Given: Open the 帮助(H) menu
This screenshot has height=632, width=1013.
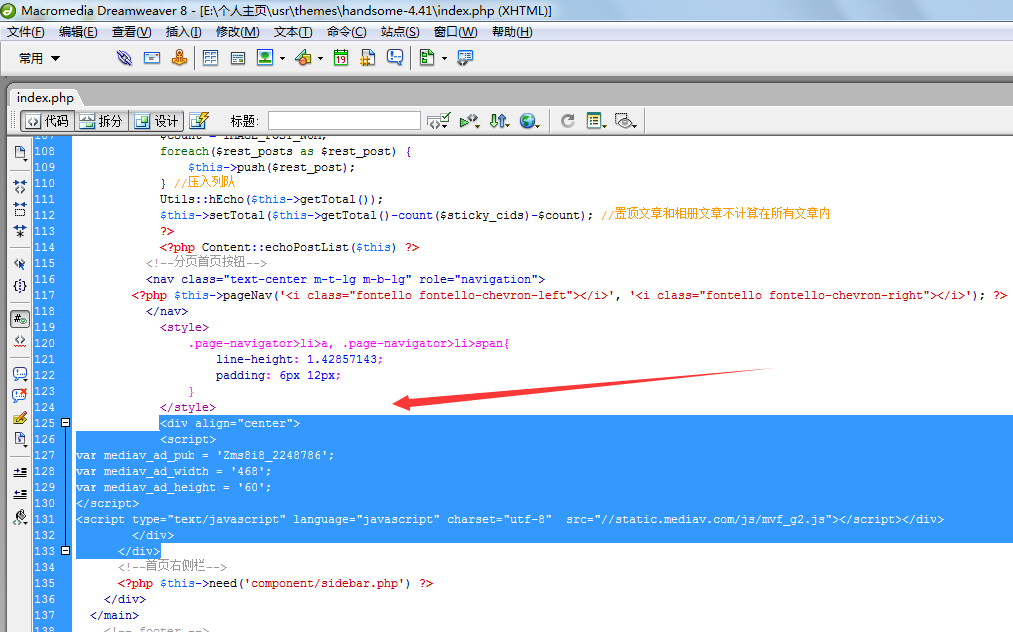Looking at the screenshot, I should (512, 32).
